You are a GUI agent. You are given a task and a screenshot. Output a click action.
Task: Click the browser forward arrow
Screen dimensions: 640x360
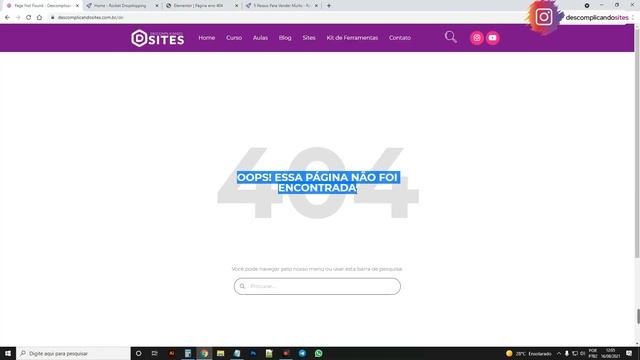[18, 18]
